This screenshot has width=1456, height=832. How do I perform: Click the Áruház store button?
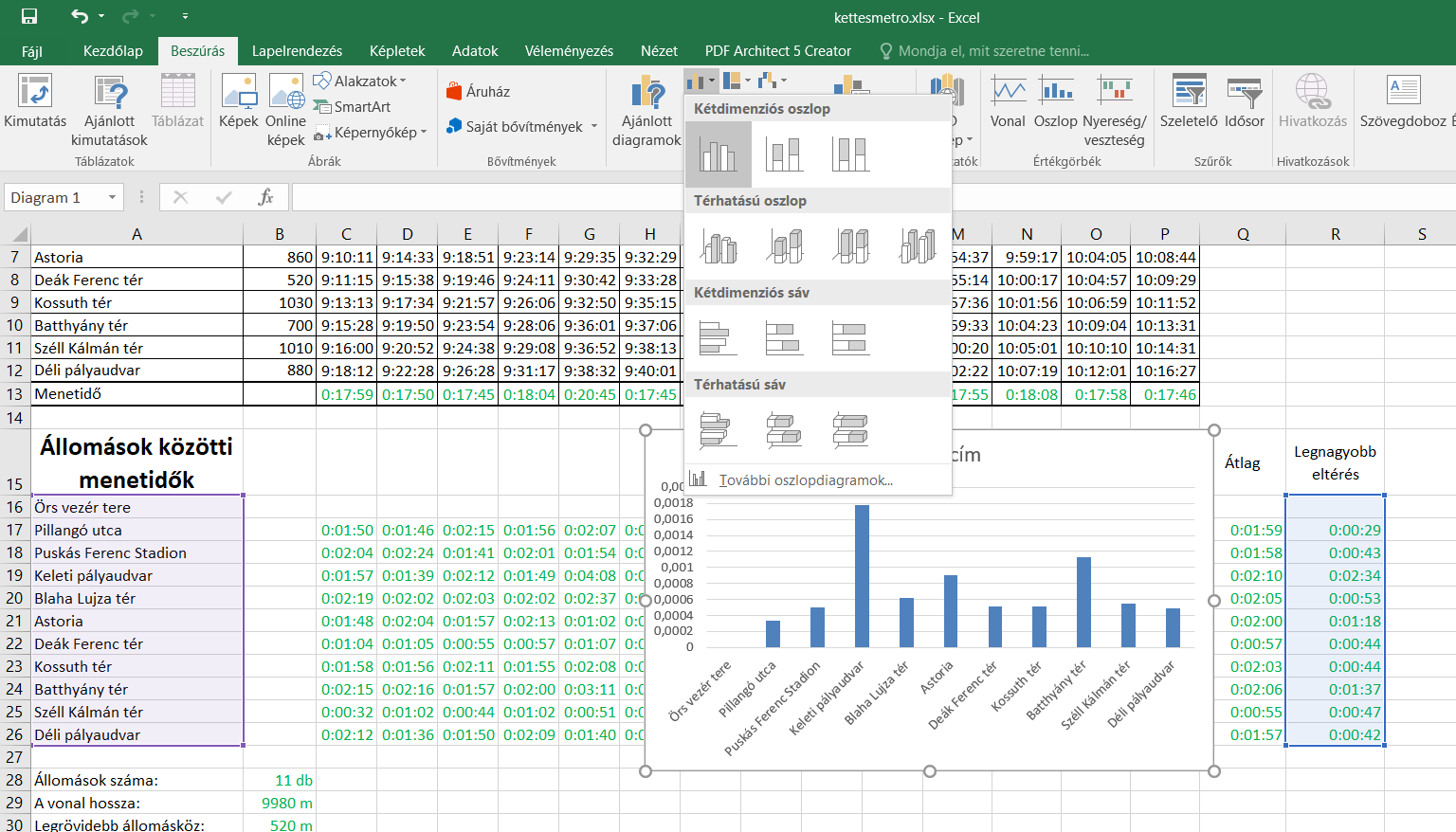point(479,92)
